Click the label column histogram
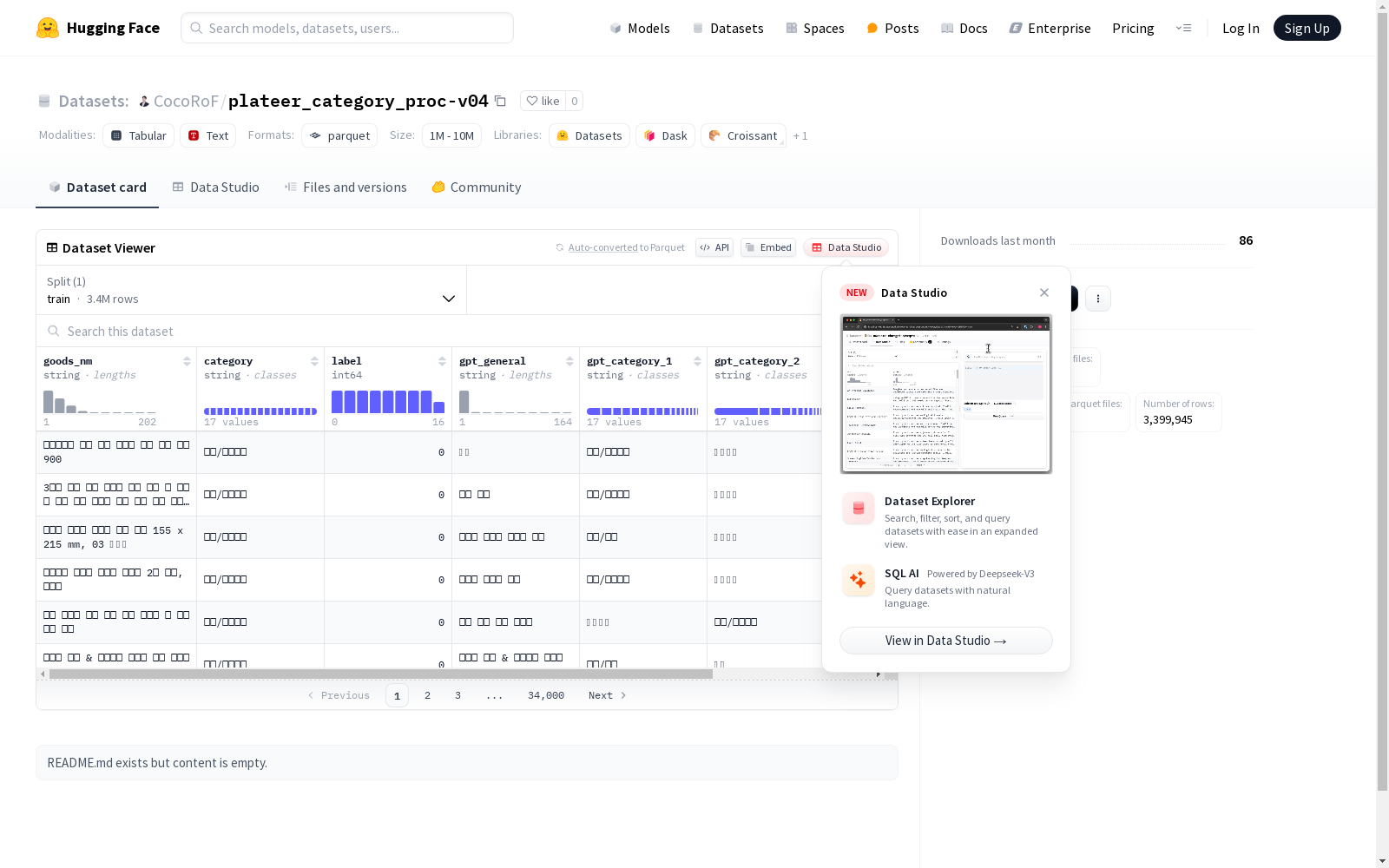The image size is (1389, 868). point(388,401)
